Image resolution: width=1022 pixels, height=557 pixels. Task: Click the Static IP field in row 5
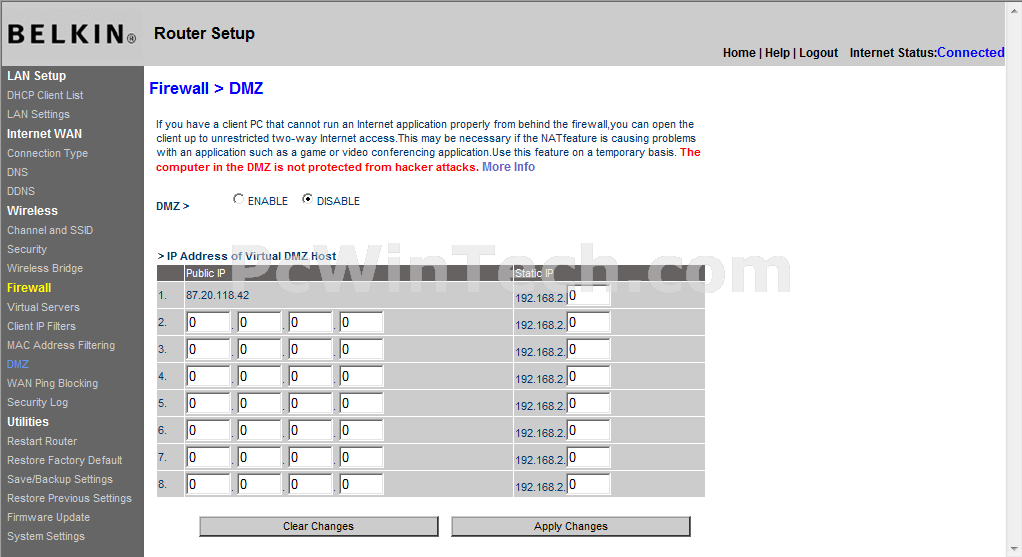click(589, 404)
